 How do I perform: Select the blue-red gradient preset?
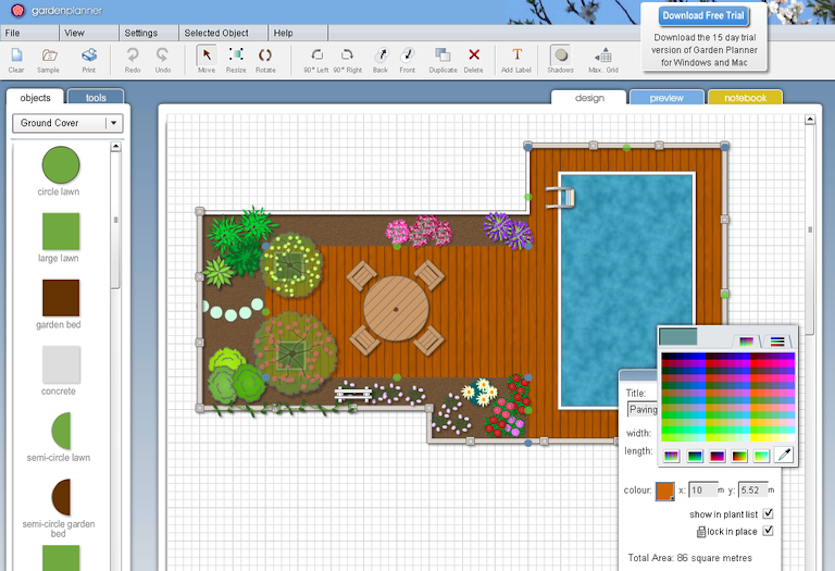coord(717,455)
